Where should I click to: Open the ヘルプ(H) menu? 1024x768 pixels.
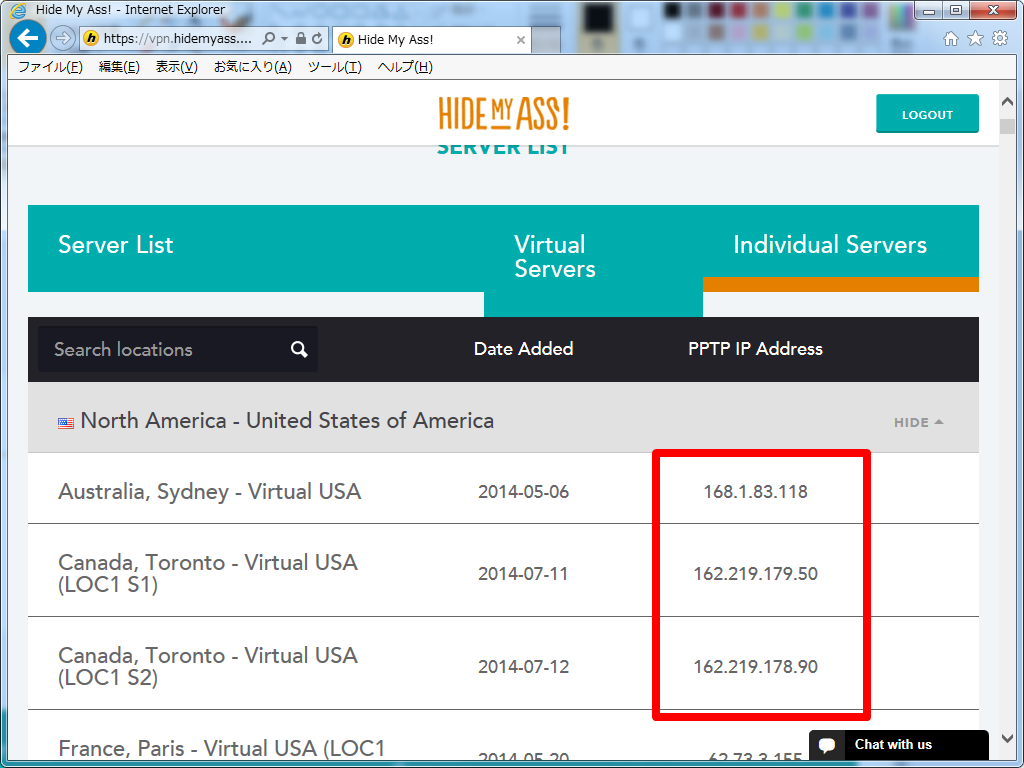(405, 67)
